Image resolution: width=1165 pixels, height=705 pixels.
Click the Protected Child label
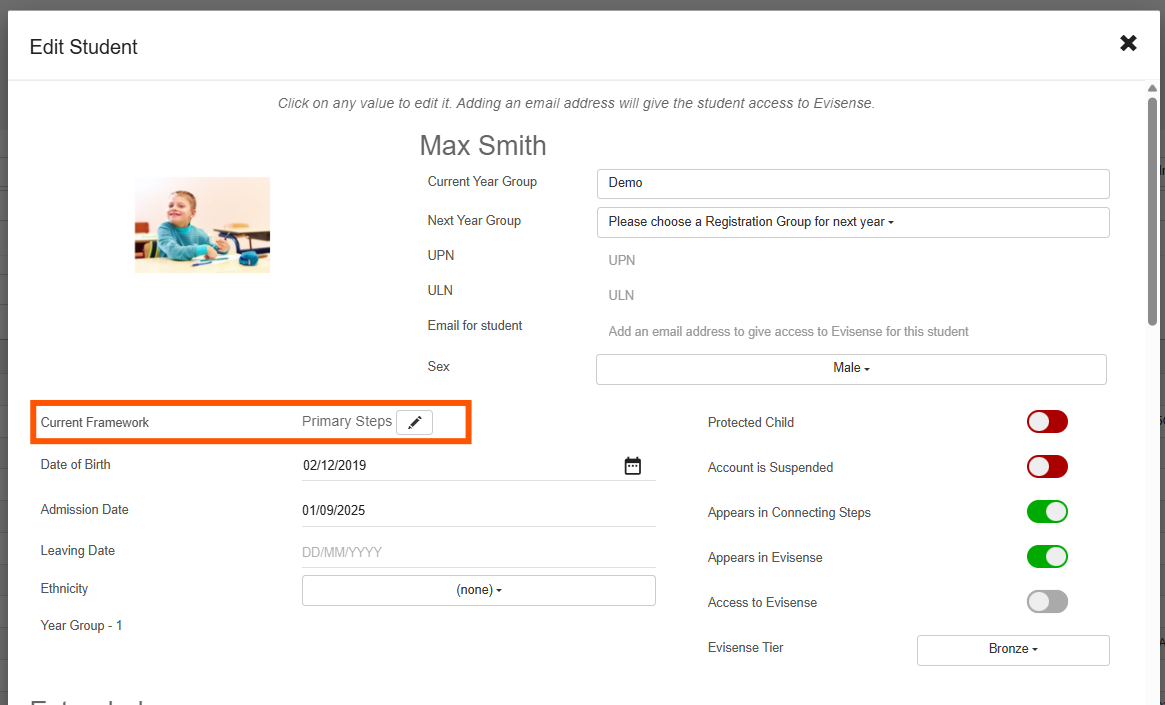click(x=750, y=423)
